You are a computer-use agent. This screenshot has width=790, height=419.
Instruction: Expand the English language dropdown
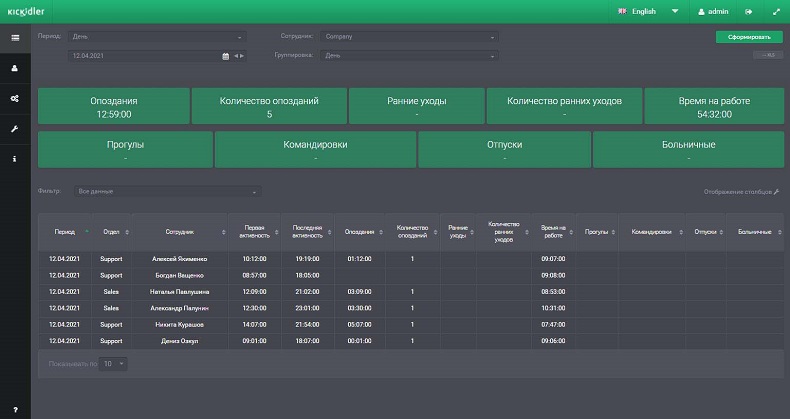(x=648, y=12)
